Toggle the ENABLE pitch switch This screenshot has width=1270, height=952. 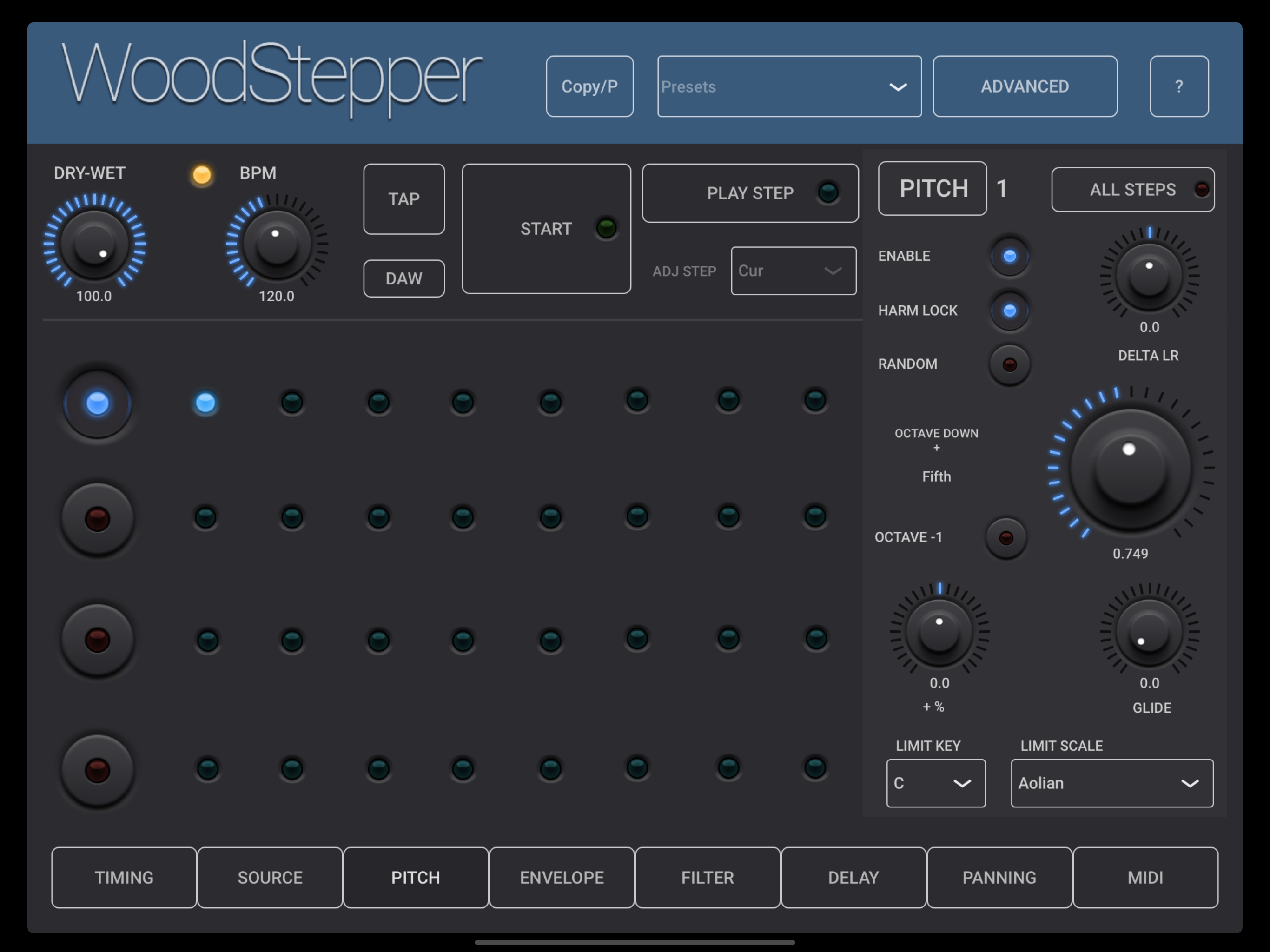(x=1009, y=256)
